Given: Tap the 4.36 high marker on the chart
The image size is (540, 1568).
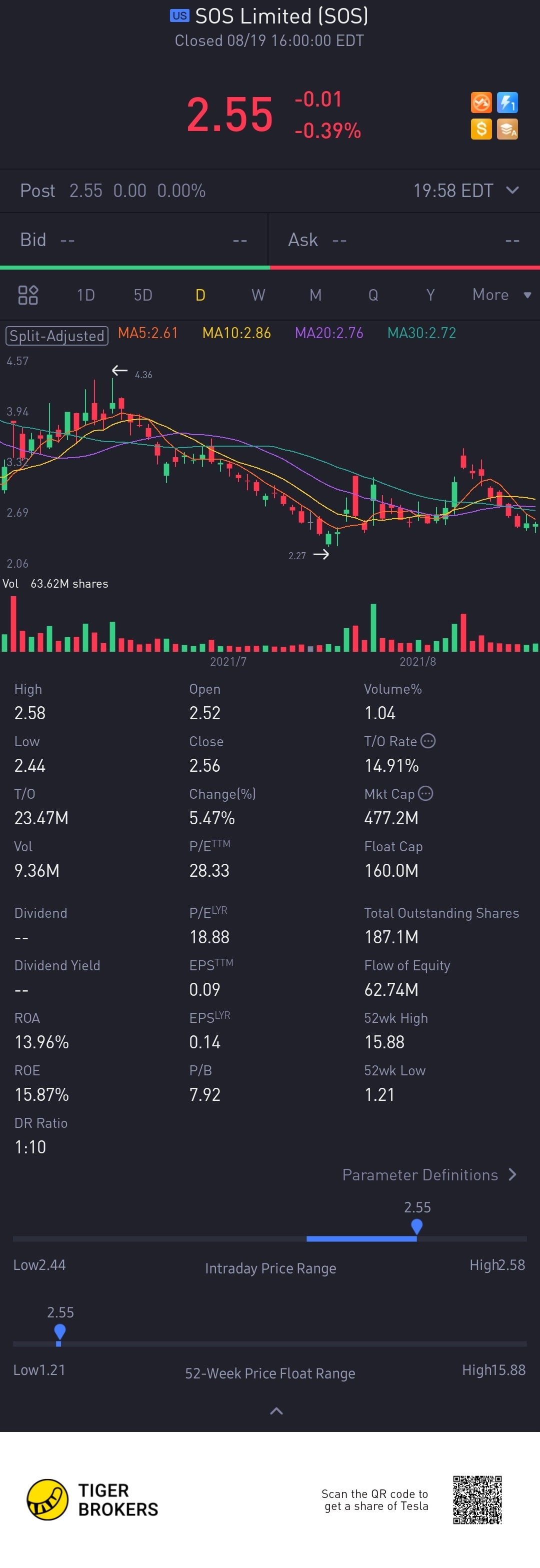Looking at the screenshot, I should (x=143, y=374).
